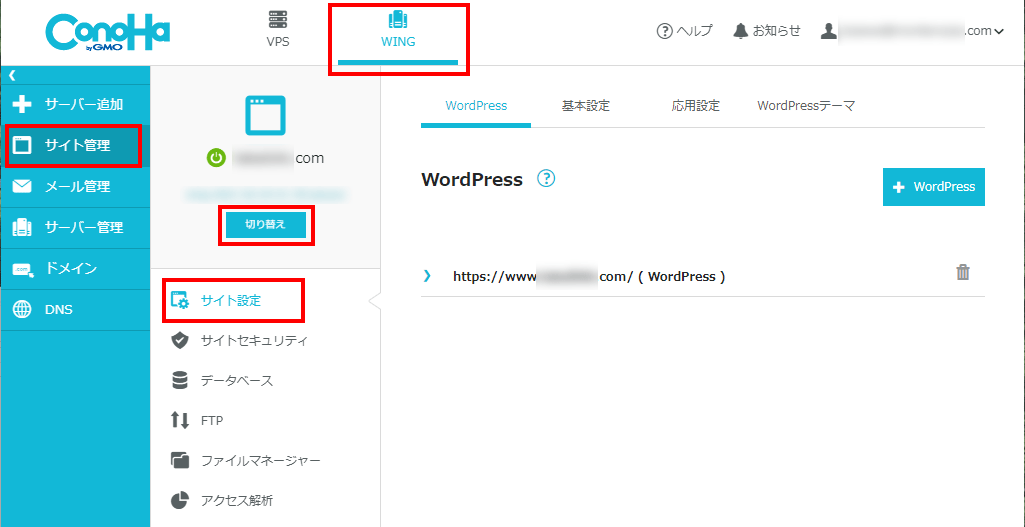Click the large site window icon
This screenshot has height=527, width=1025.
click(x=265, y=114)
